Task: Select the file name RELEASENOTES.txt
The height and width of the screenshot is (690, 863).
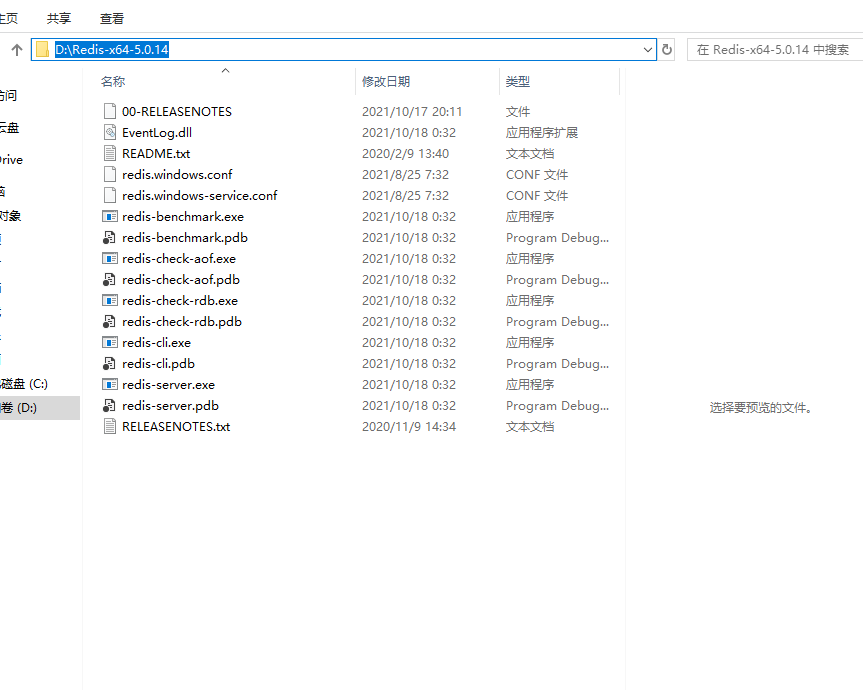Action: click(176, 426)
